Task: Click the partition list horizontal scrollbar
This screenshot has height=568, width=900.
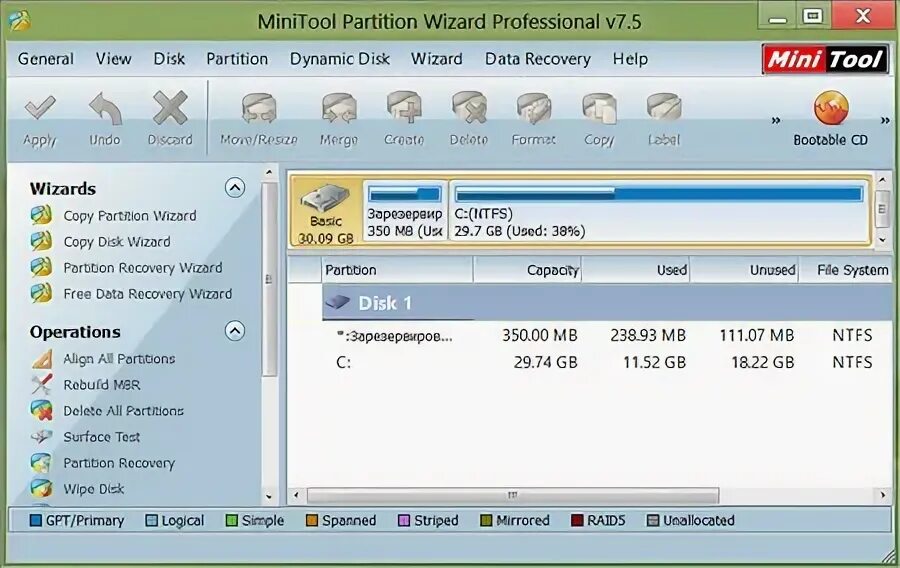Action: [x=513, y=495]
